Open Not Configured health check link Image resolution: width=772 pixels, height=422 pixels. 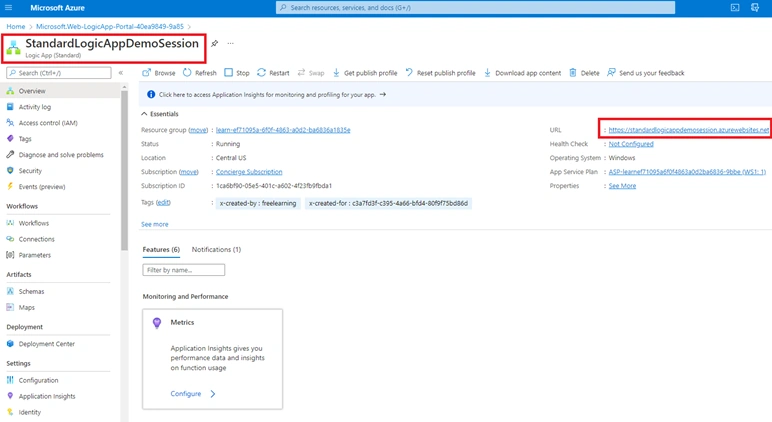631,144
